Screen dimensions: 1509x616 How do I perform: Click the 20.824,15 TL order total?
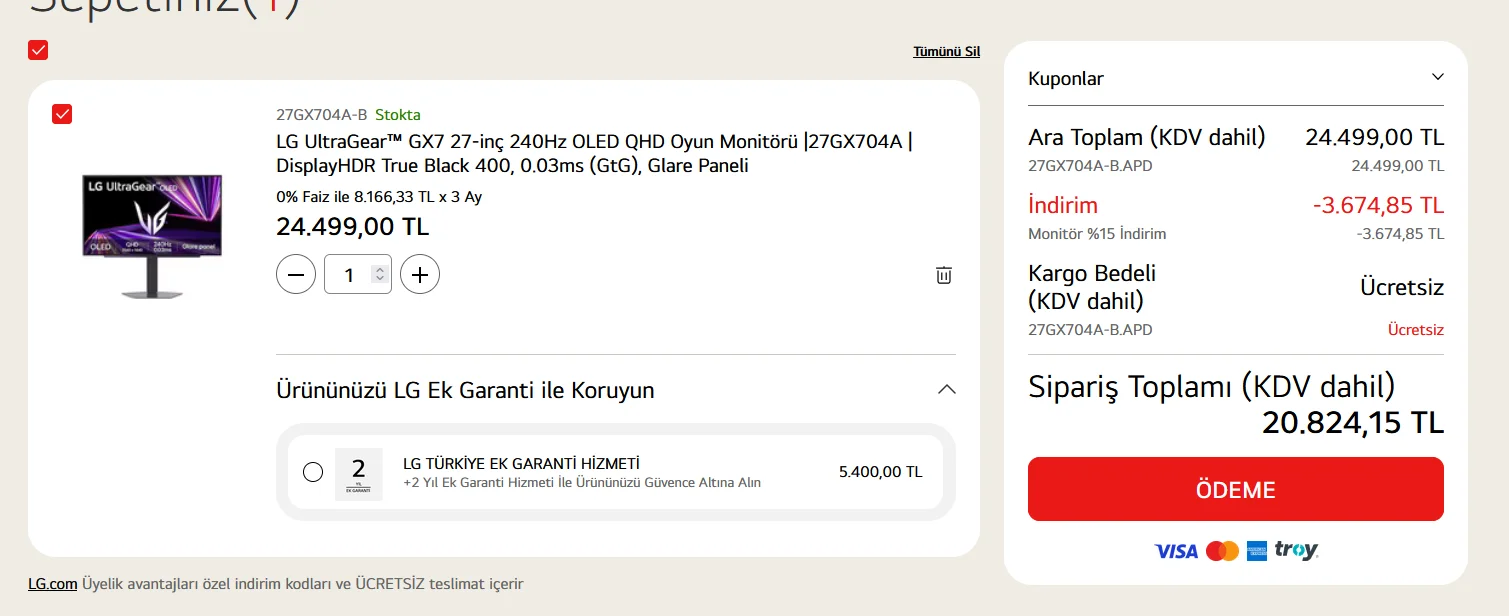pos(1353,423)
